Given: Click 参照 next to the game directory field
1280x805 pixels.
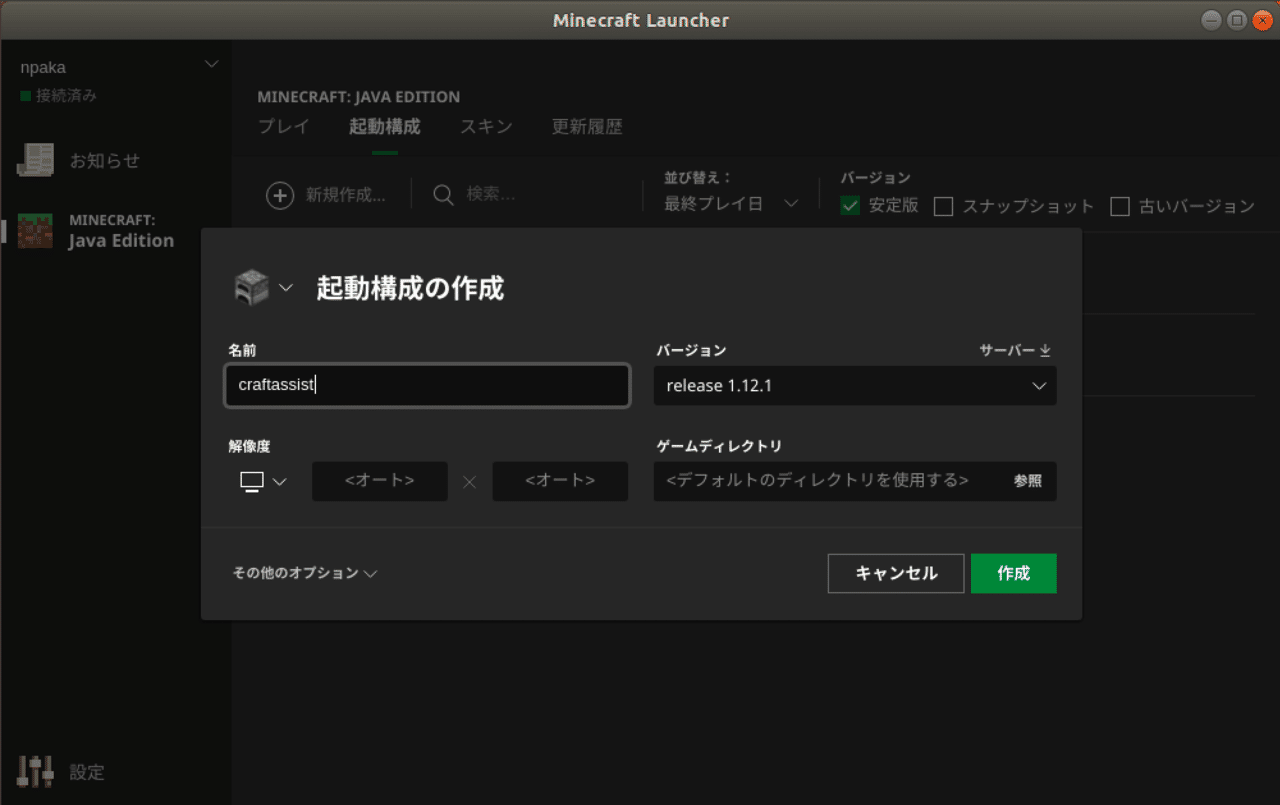Looking at the screenshot, I should click(1030, 481).
